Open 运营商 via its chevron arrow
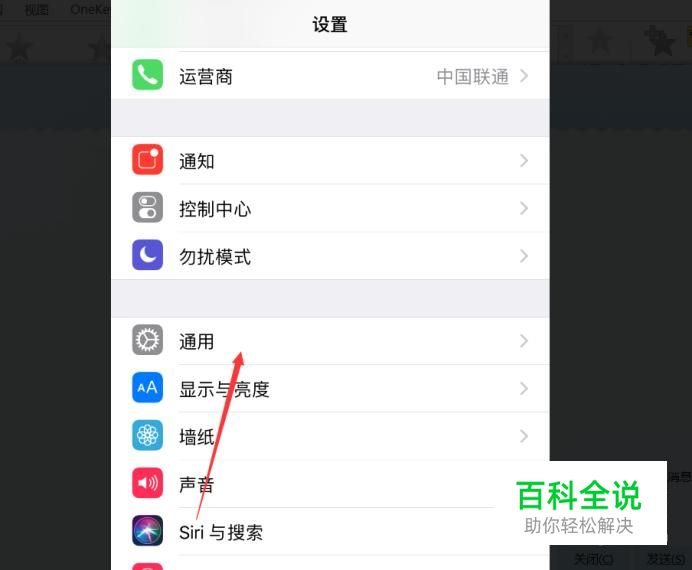 524,76
